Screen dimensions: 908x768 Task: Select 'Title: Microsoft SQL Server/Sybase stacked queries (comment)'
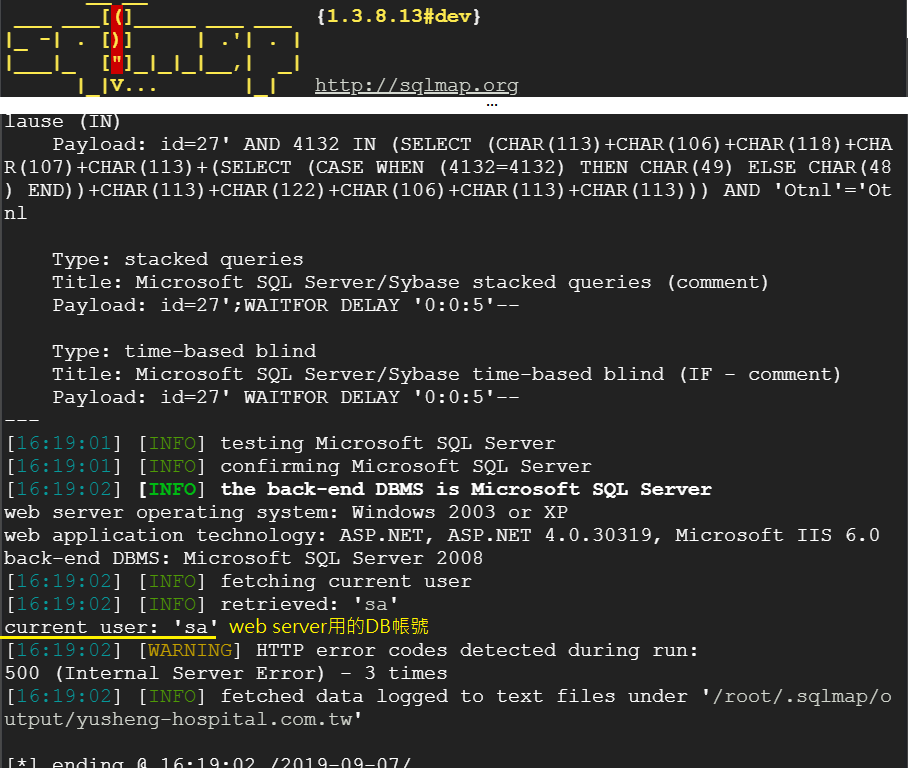pyautogui.click(x=411, y=282)
